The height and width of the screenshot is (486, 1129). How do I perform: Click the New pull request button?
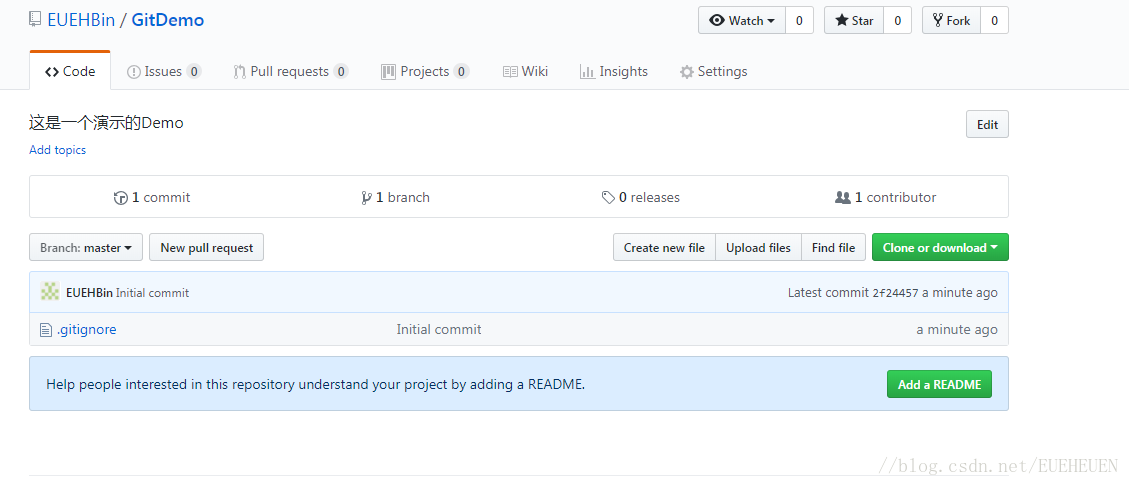[207, 248]
